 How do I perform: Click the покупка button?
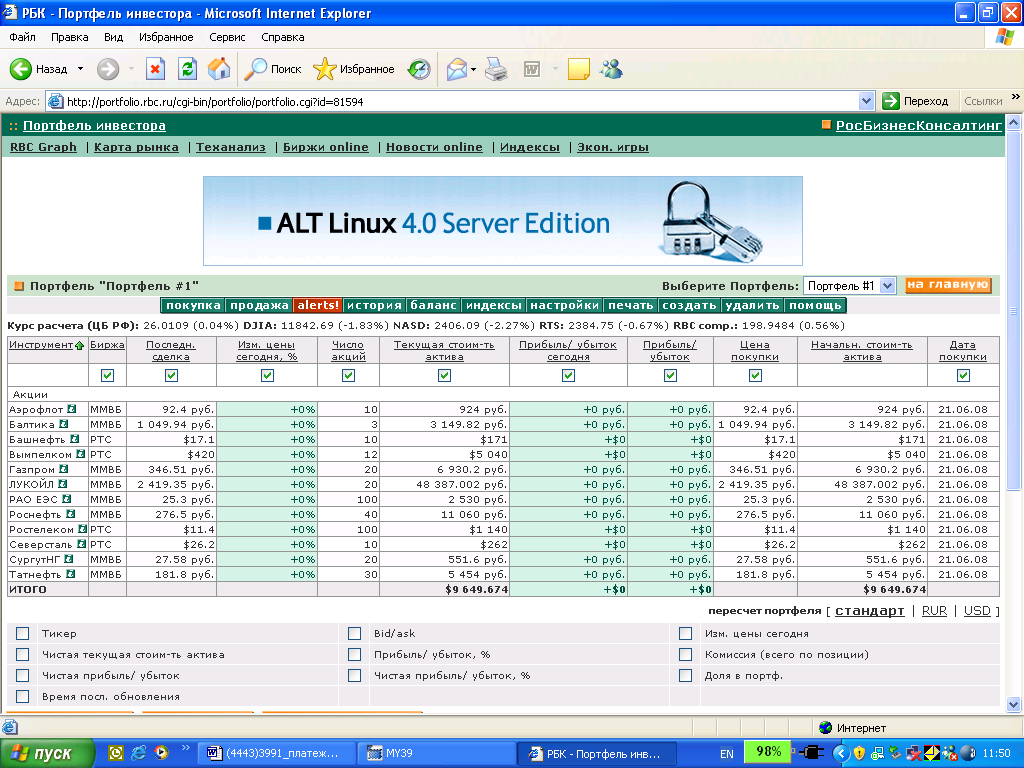click(x=193, y=305)
